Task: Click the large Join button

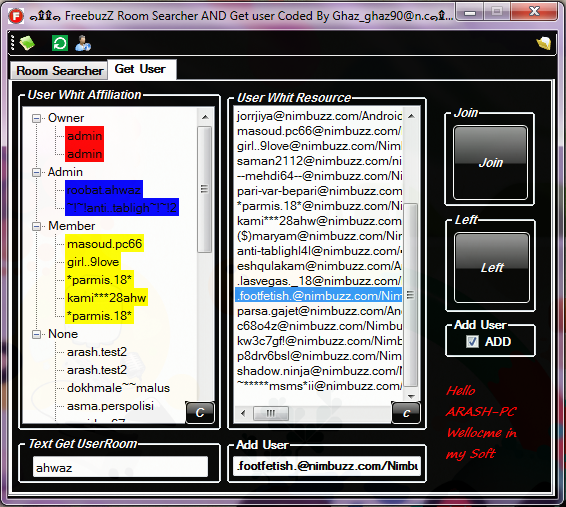Action: pyautogui.click(x=491, y=162)
